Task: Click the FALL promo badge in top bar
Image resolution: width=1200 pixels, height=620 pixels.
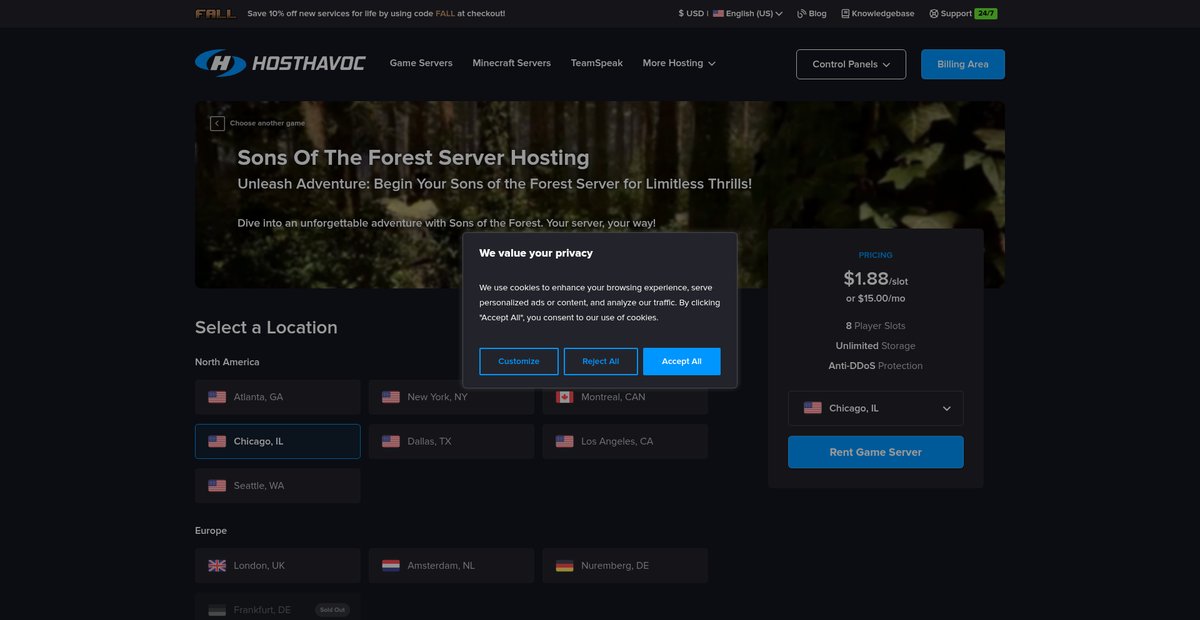Action: [x=216, y=14]
